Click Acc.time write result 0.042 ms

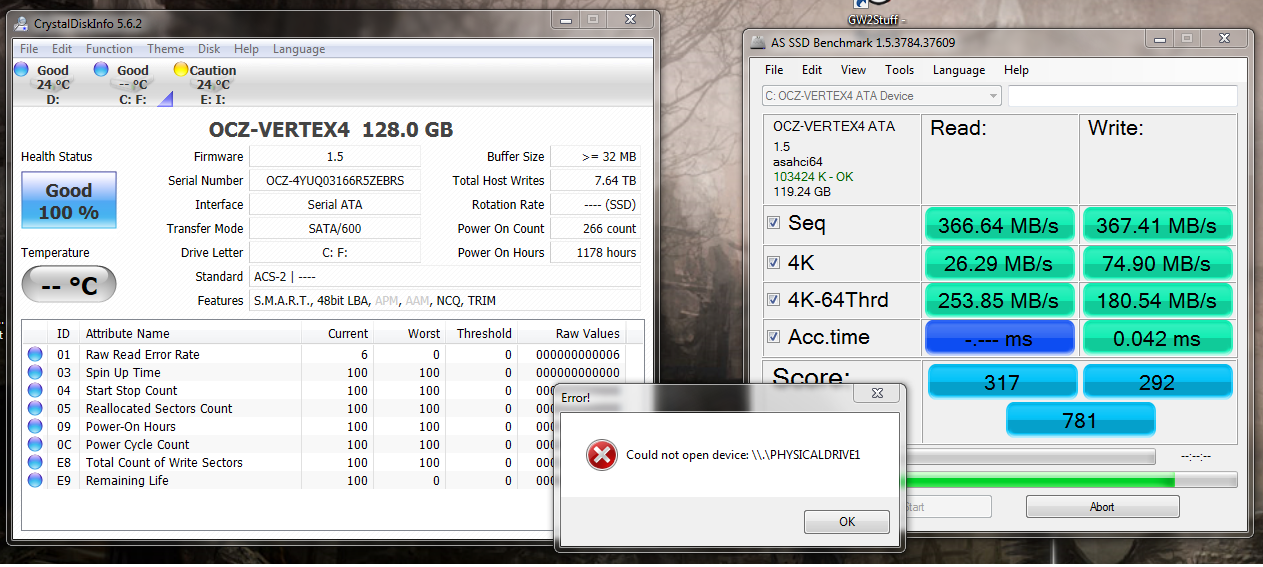1158,338
